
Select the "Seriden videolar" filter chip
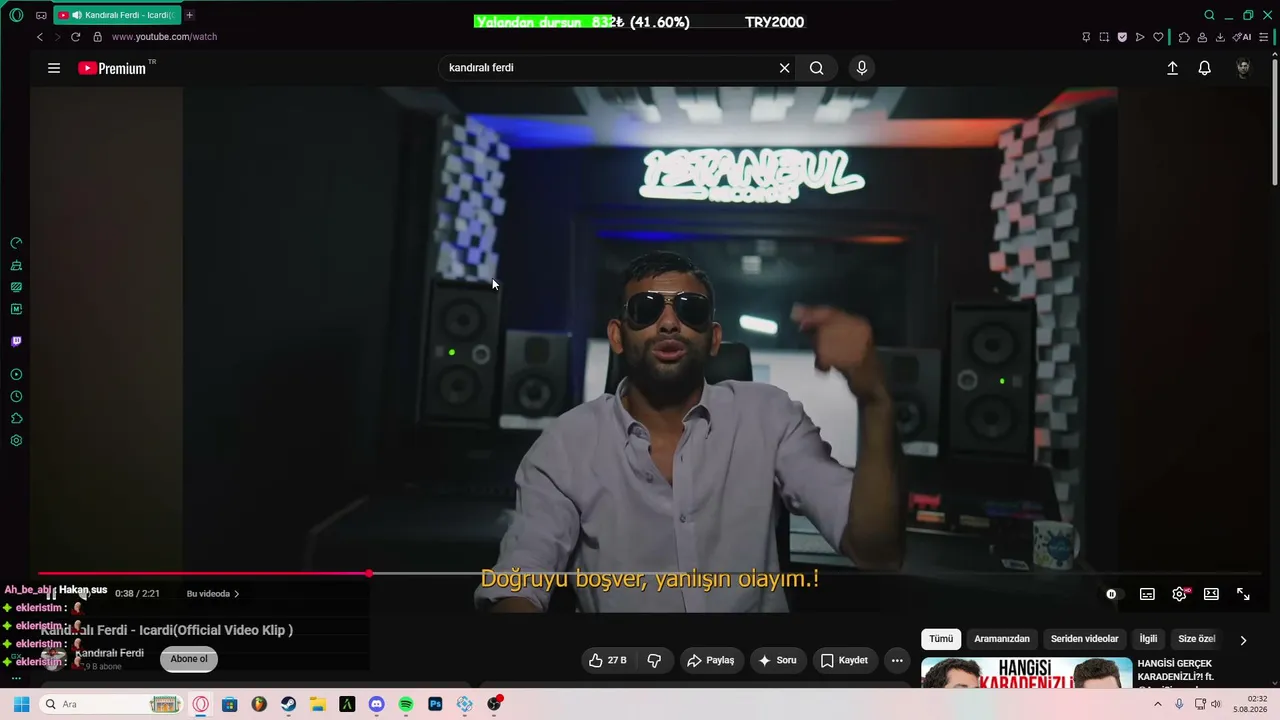[x=1085, y=639]
